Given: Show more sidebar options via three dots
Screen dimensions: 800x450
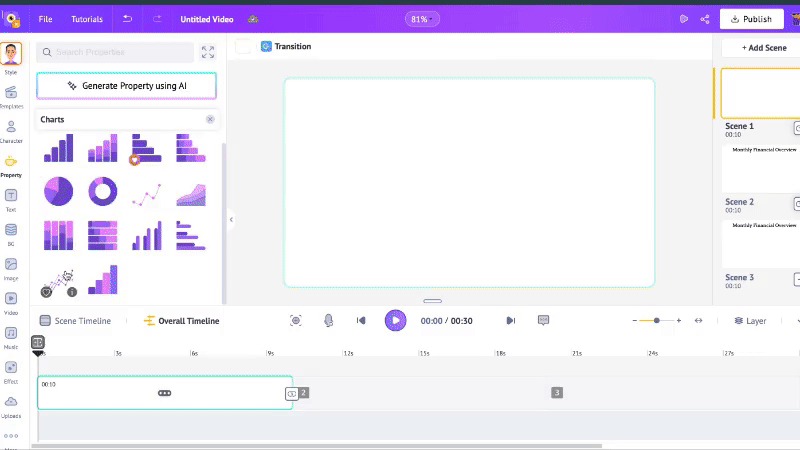Looking at the screenshot, I should pos(11,436).
